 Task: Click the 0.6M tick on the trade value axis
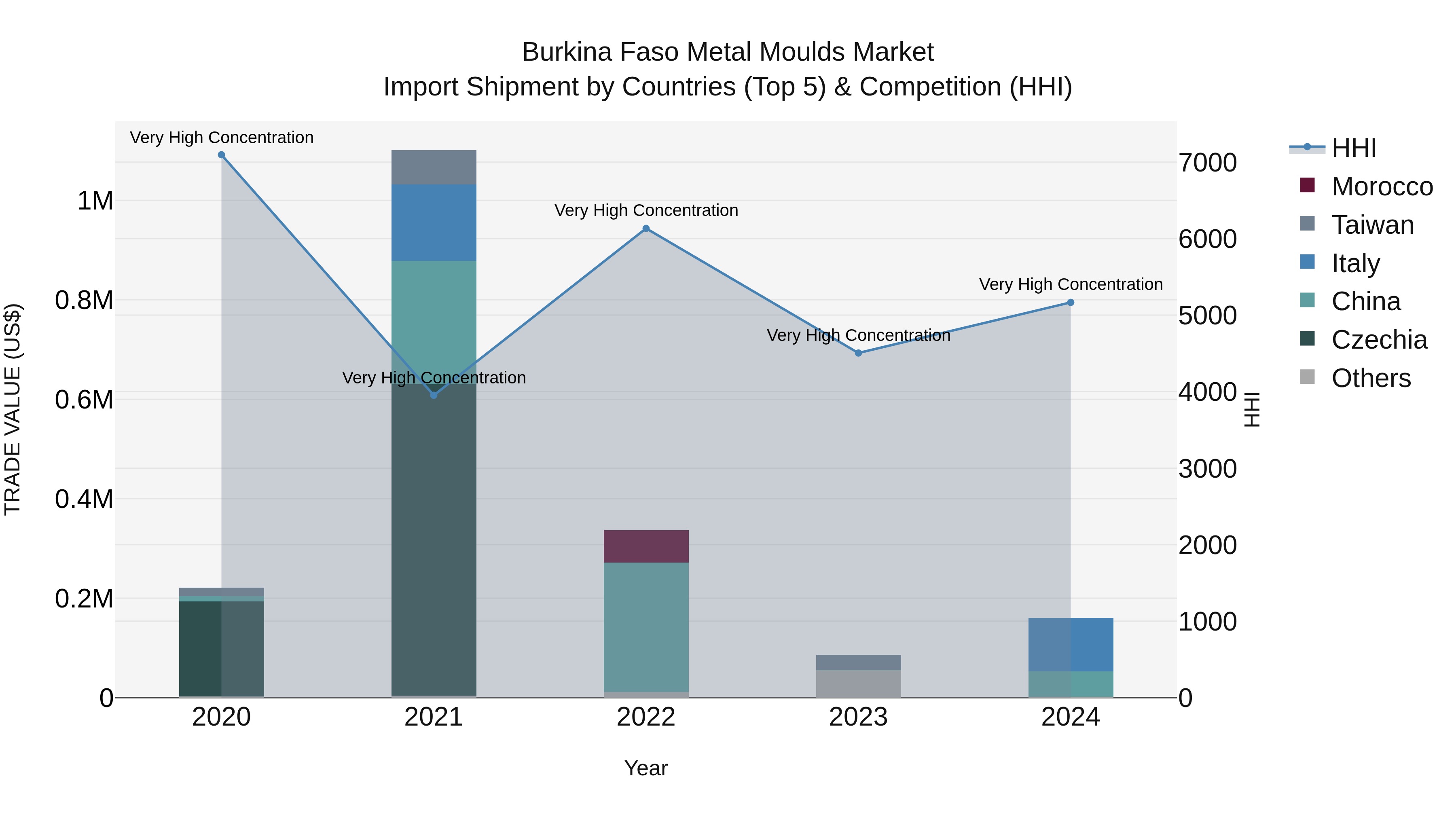[x=84, y=400]
